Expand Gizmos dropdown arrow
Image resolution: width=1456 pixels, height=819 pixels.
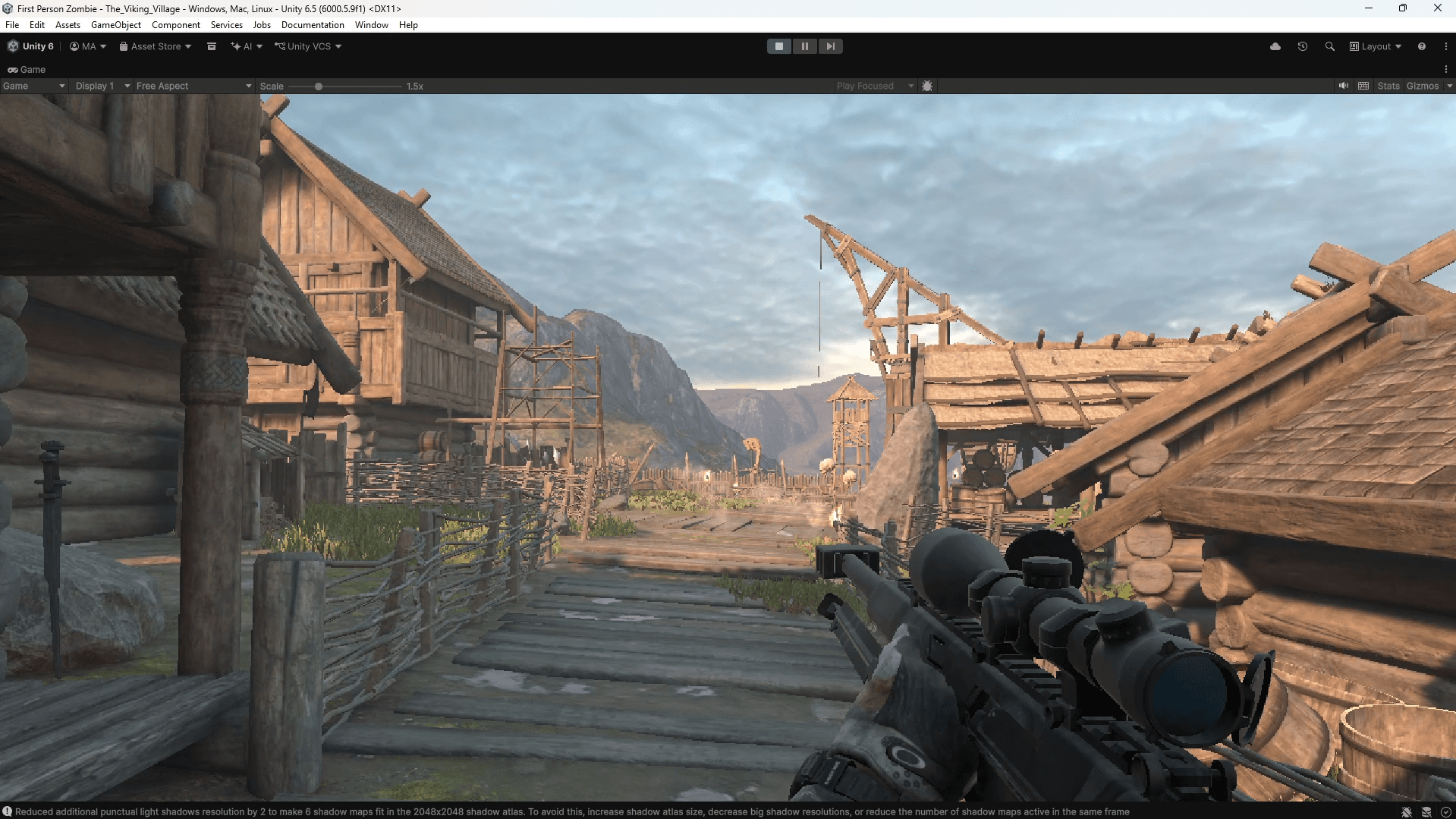click(1449, 86)
